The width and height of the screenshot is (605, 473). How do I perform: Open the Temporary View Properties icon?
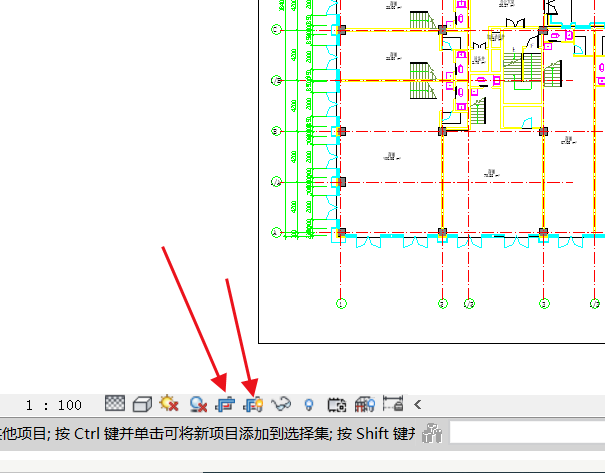[336, 405]
